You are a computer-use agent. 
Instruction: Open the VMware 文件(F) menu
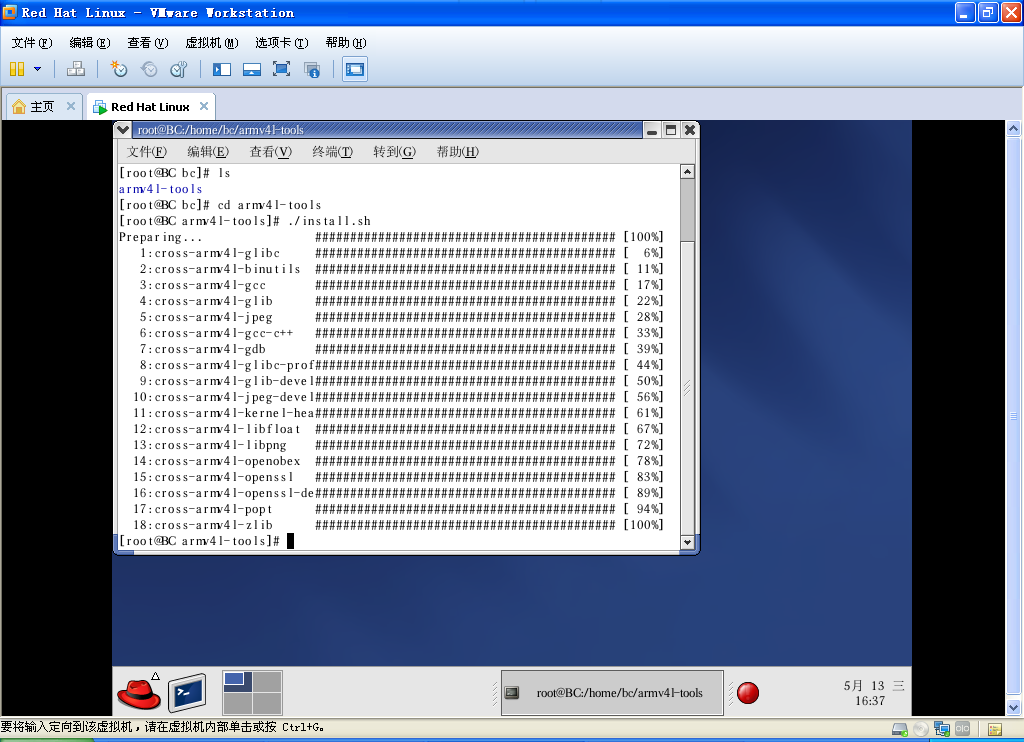(x=31, y=42)
